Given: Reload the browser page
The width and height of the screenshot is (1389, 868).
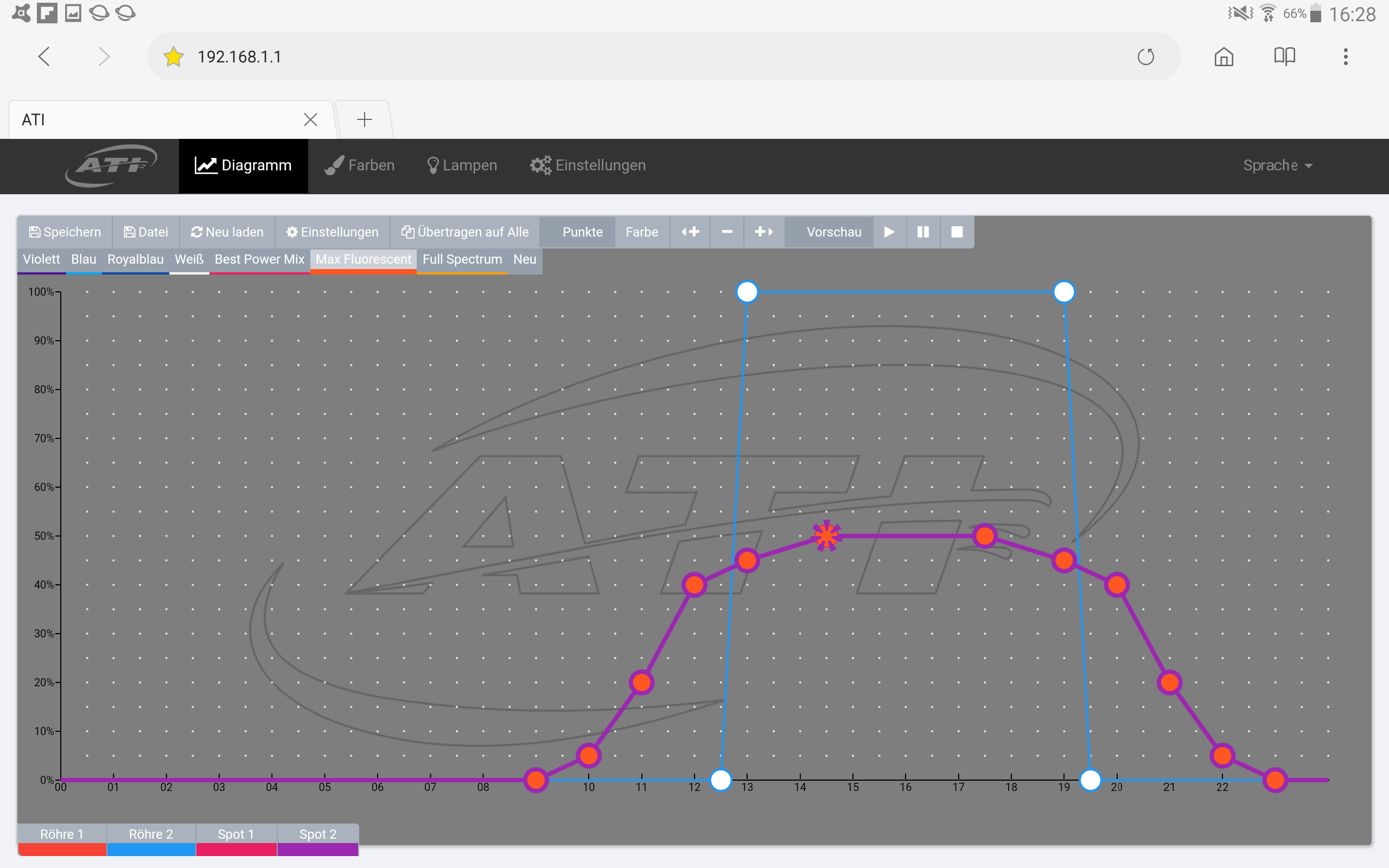Looking at the screenshot, I should pyautogui.click(x=1145, y=57).
